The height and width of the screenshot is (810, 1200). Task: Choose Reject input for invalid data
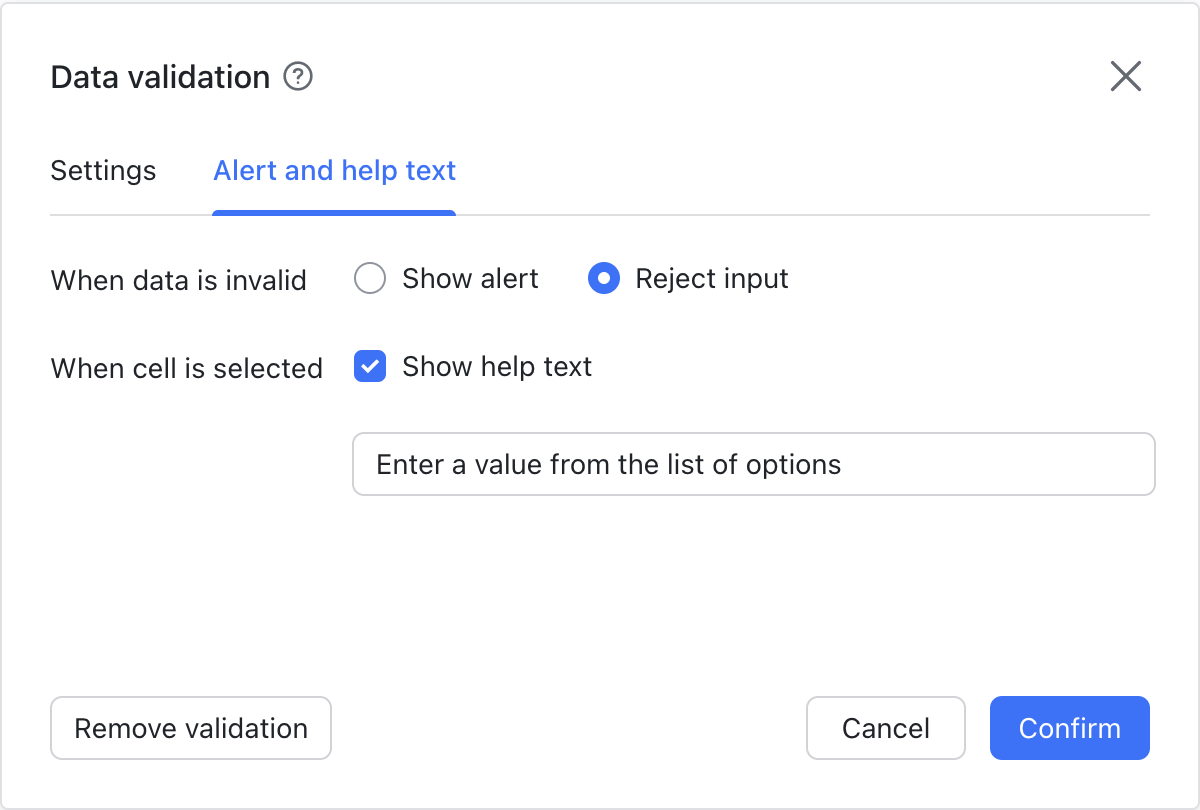(604, 279)
